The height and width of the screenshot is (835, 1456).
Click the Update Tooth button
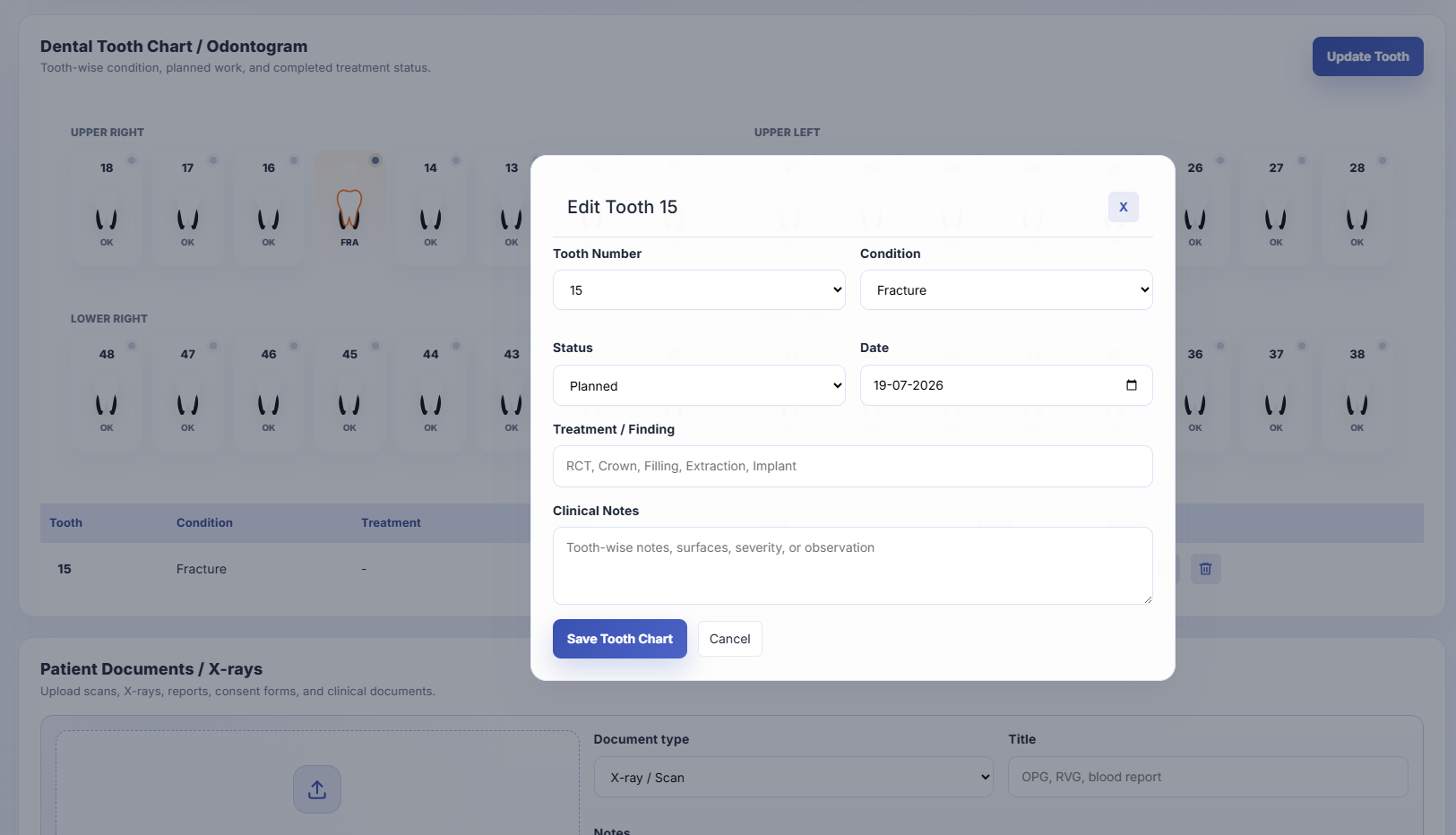click(1368, 56)
